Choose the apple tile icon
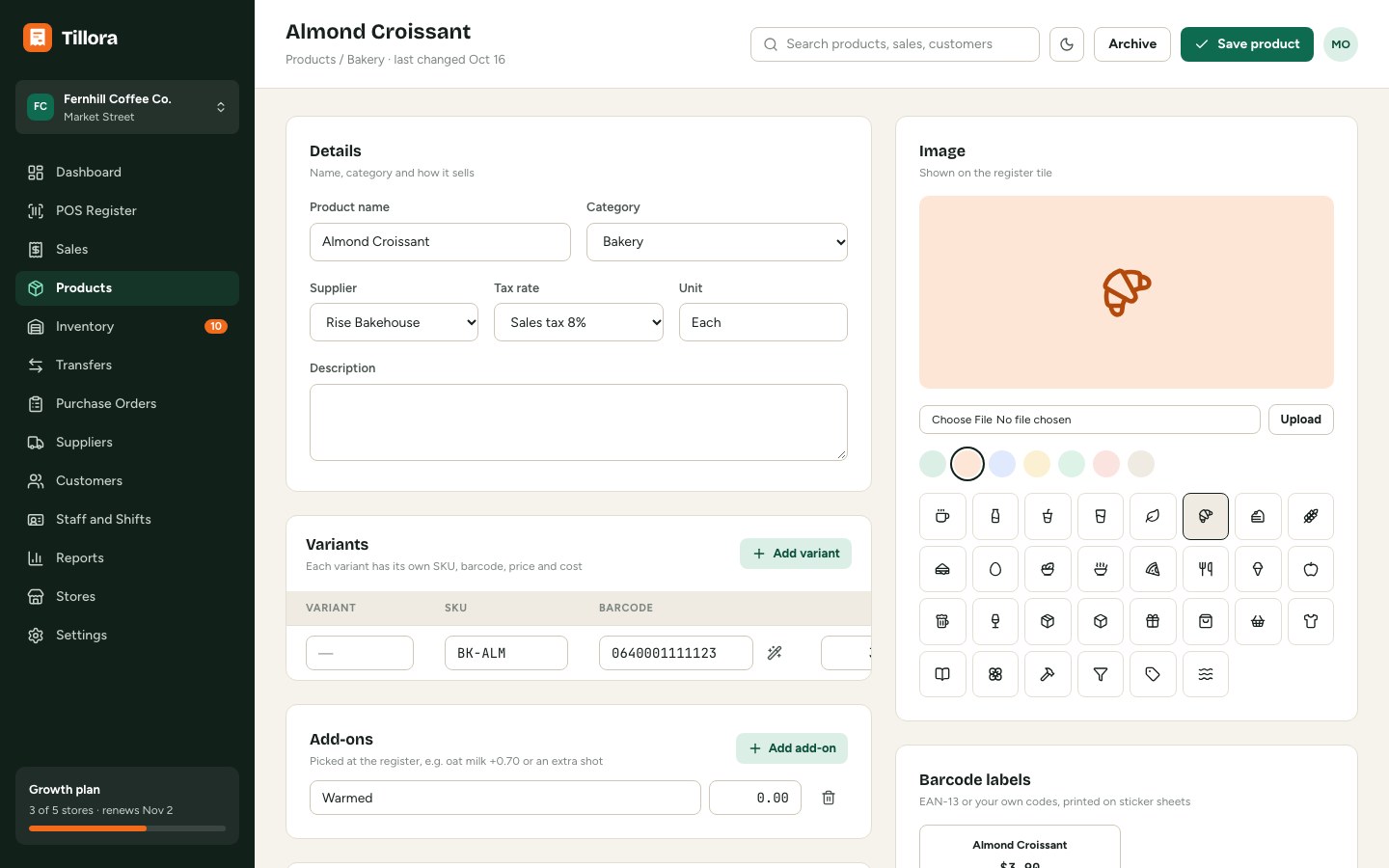Screen dimensions: 1389x868 (x=1311, y=569)
